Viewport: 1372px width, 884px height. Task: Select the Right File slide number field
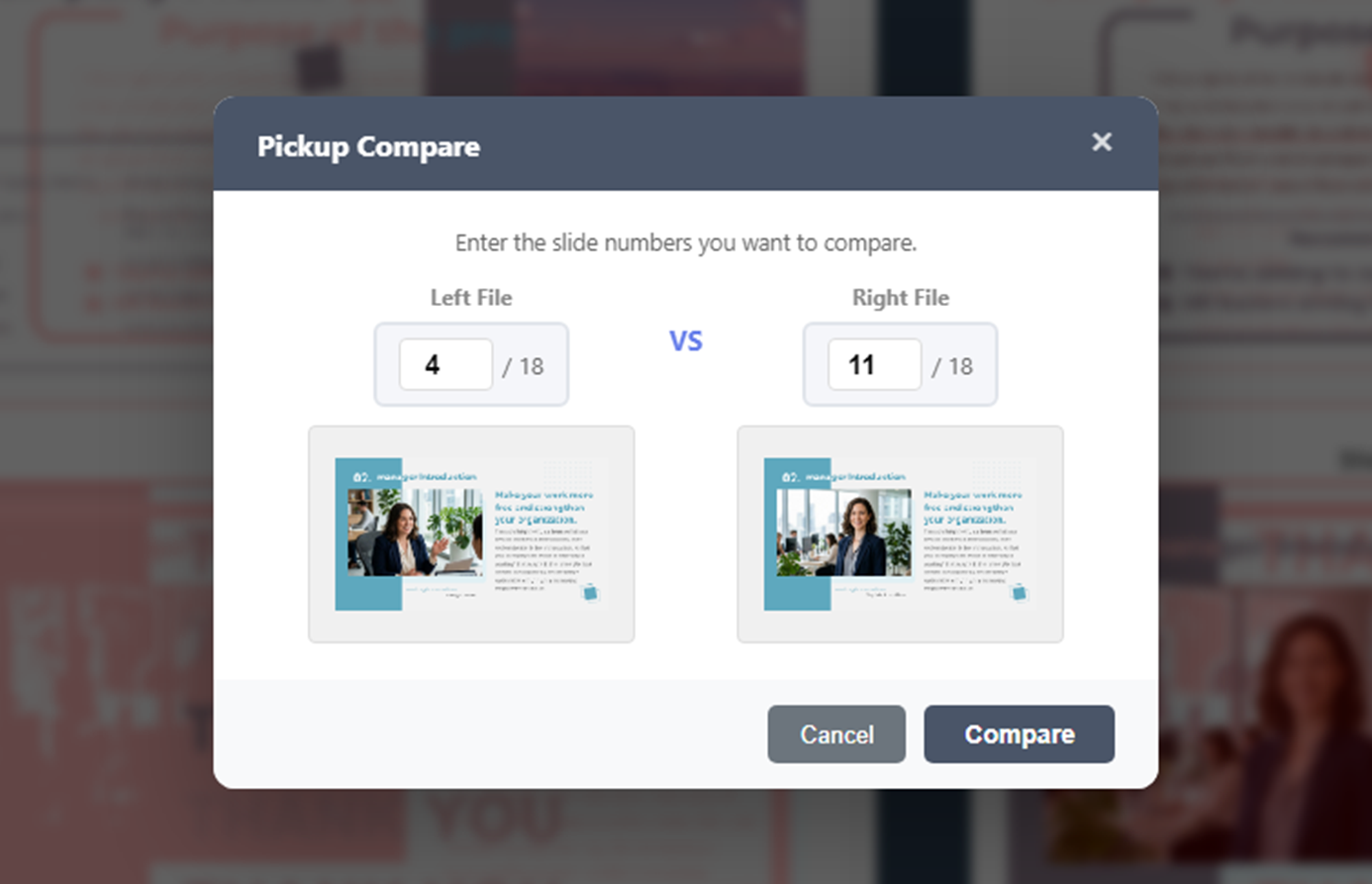(x=874, y=364)
